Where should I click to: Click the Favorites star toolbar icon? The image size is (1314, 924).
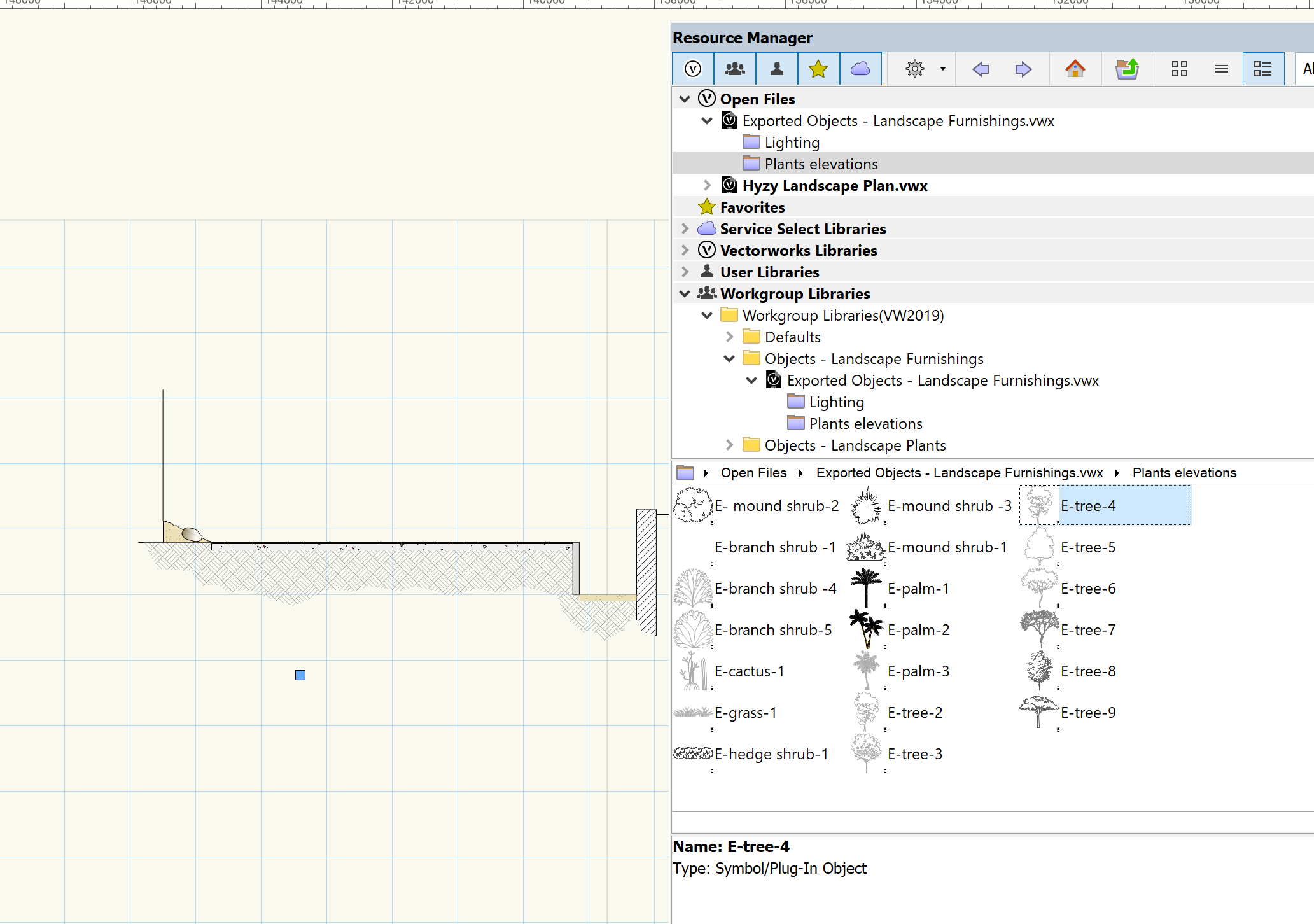(818, 69)
